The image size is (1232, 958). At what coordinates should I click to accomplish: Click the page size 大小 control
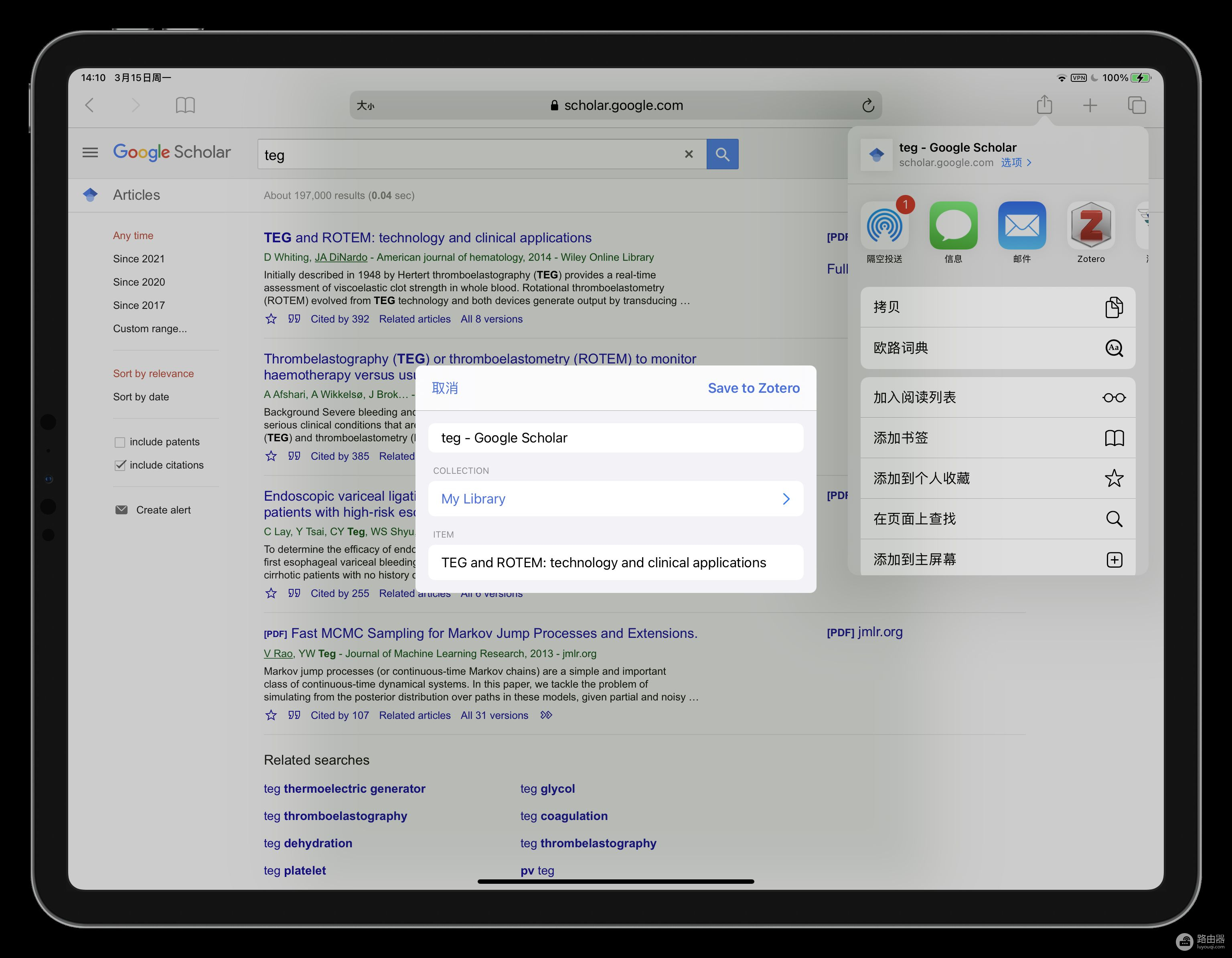[365, 106]
